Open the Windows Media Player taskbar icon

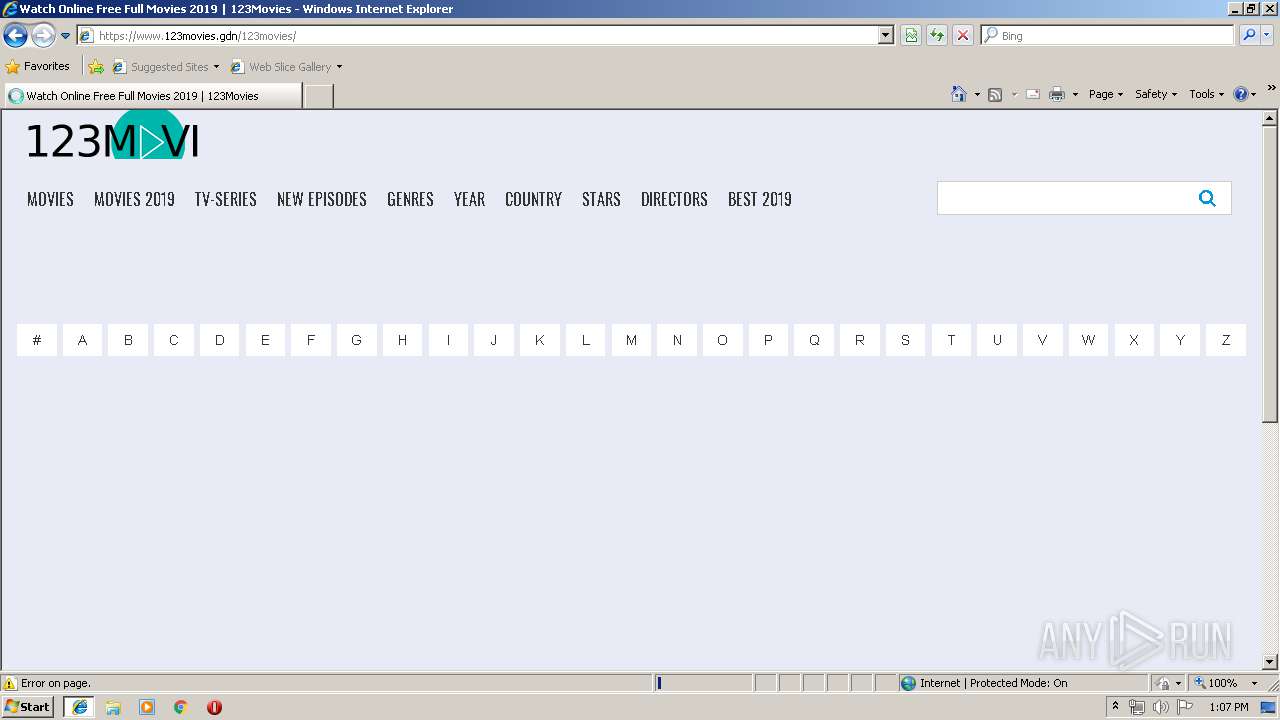tap(147, 707)
